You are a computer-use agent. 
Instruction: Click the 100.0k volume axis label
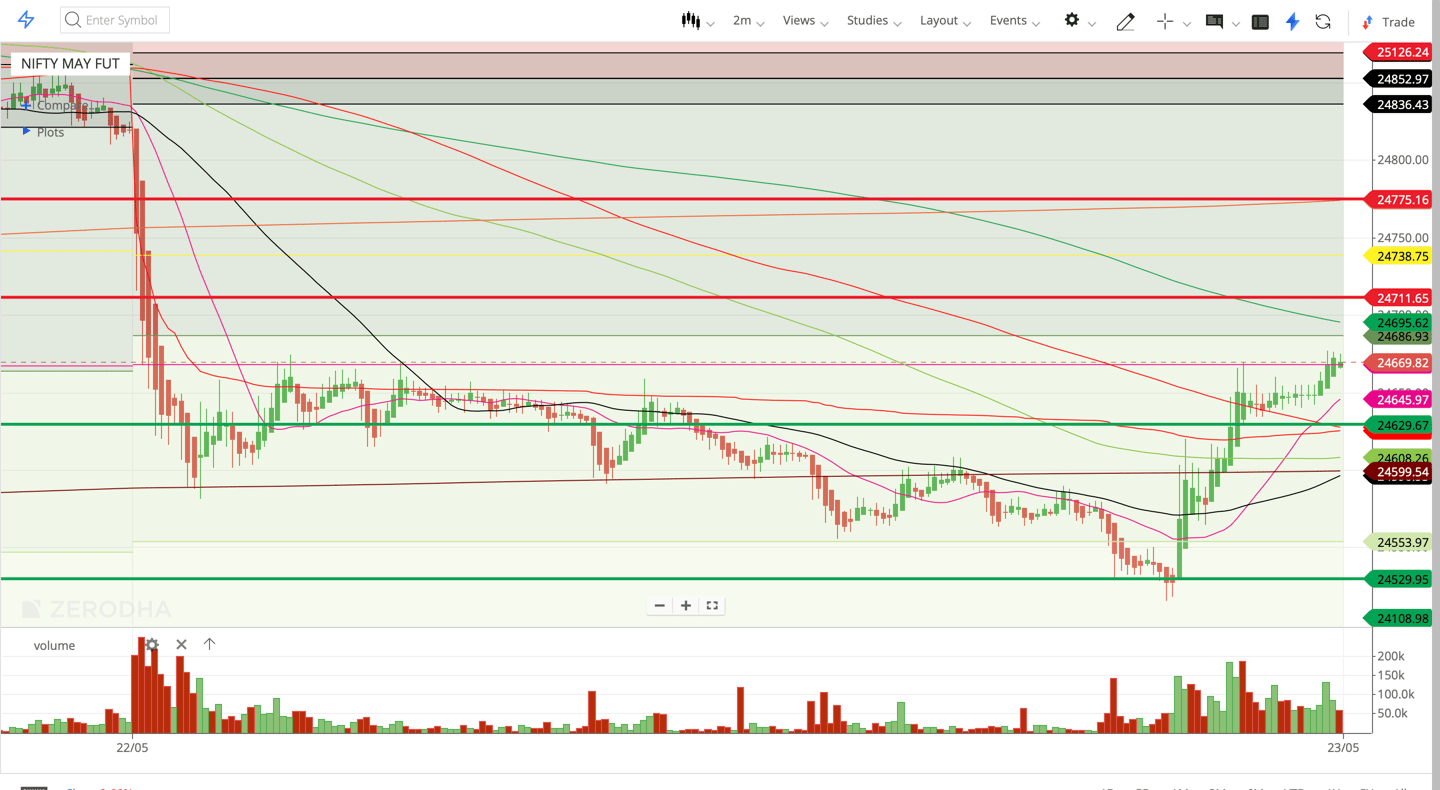1395,694
